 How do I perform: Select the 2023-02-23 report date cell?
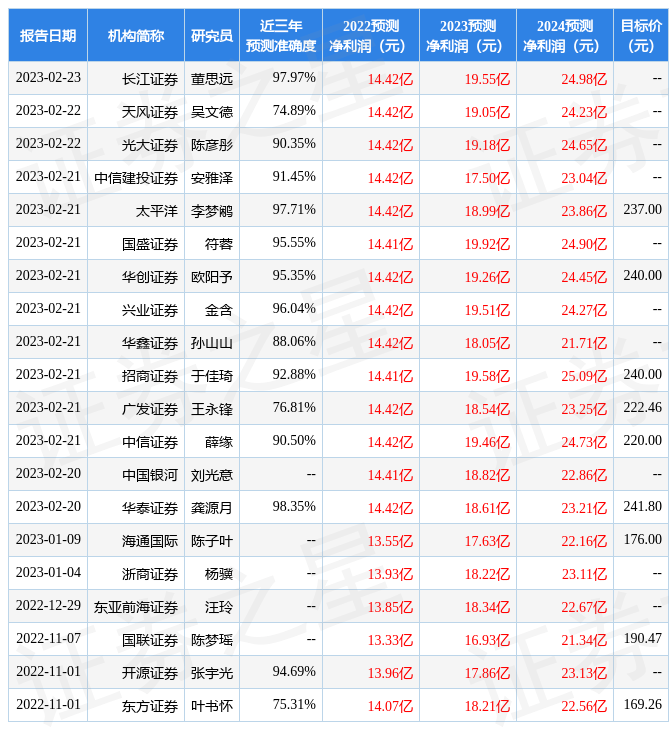click(x=48, y=78)
